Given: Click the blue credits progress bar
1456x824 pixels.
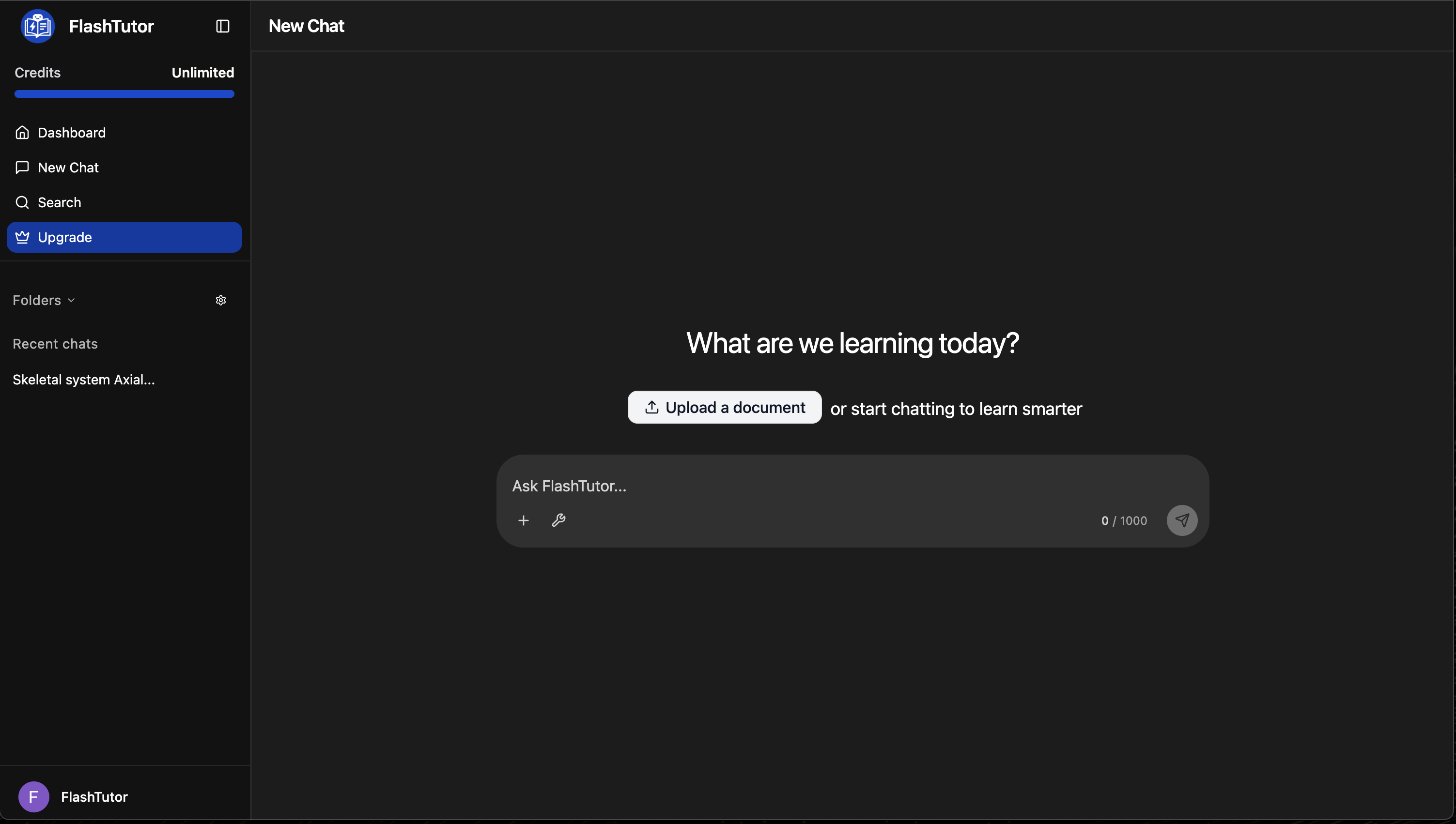Looking at the screenshot, I should coord(124,94).
